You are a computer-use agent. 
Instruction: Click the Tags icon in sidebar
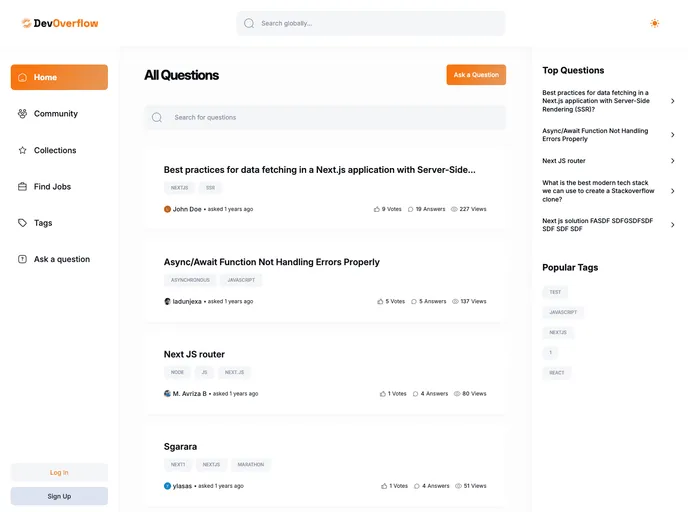pyautogui.click(x=22, y=223)
